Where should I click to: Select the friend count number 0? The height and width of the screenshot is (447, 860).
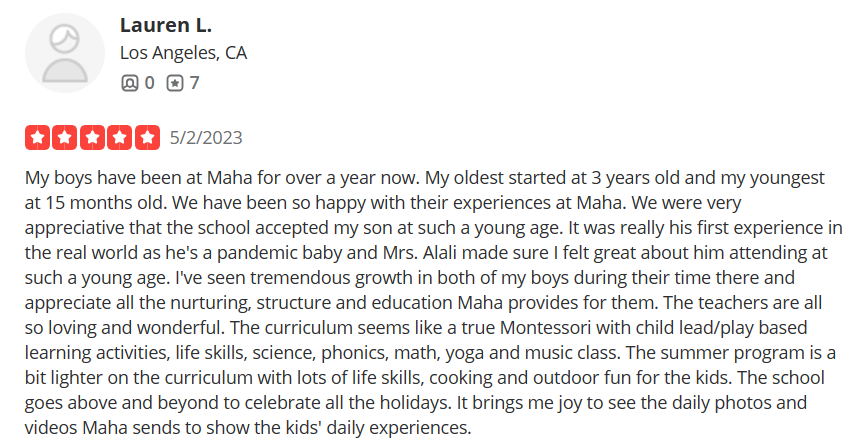(149, 83)
